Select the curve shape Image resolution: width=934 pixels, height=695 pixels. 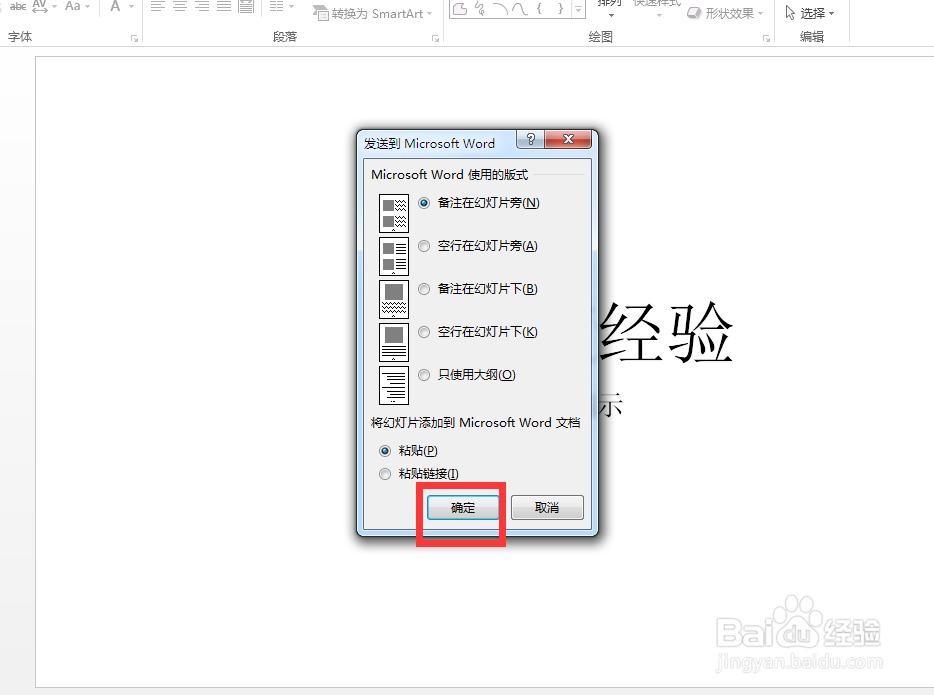(x=520, y=8)
